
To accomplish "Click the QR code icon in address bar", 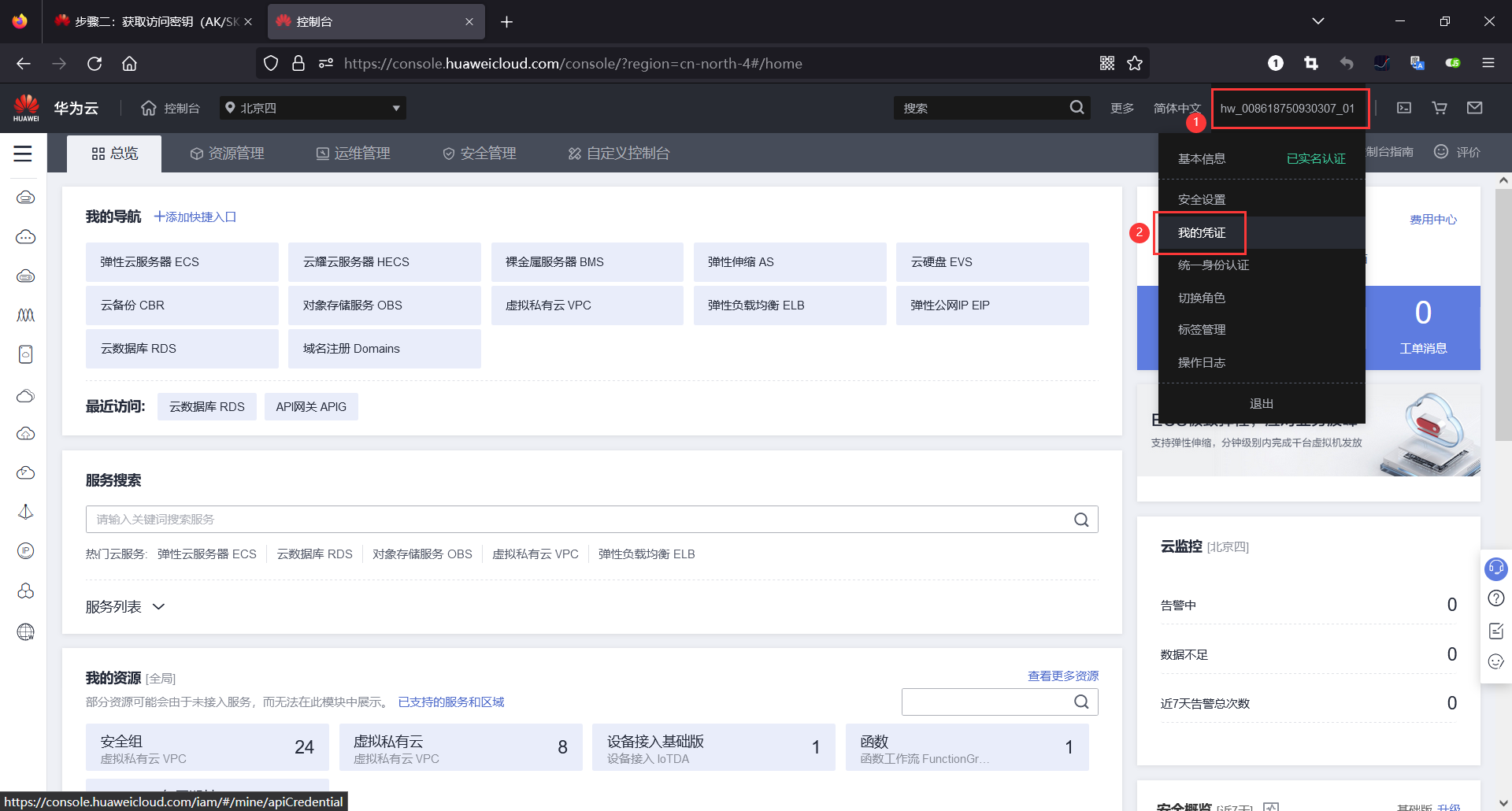I will pyautogui.click(x=1107, y=64).
